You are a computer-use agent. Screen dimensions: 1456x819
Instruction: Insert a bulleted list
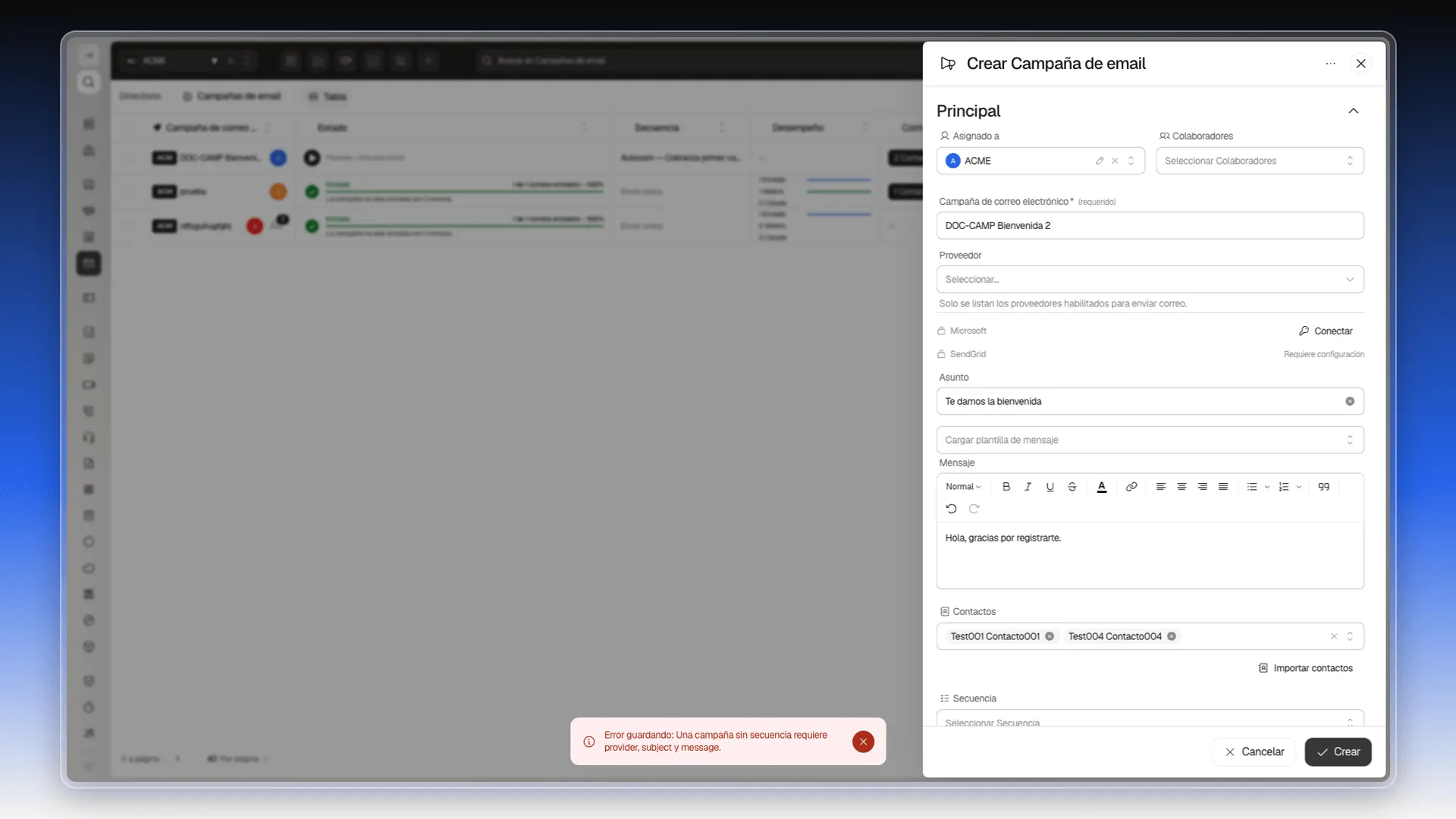click(1251, 487)
